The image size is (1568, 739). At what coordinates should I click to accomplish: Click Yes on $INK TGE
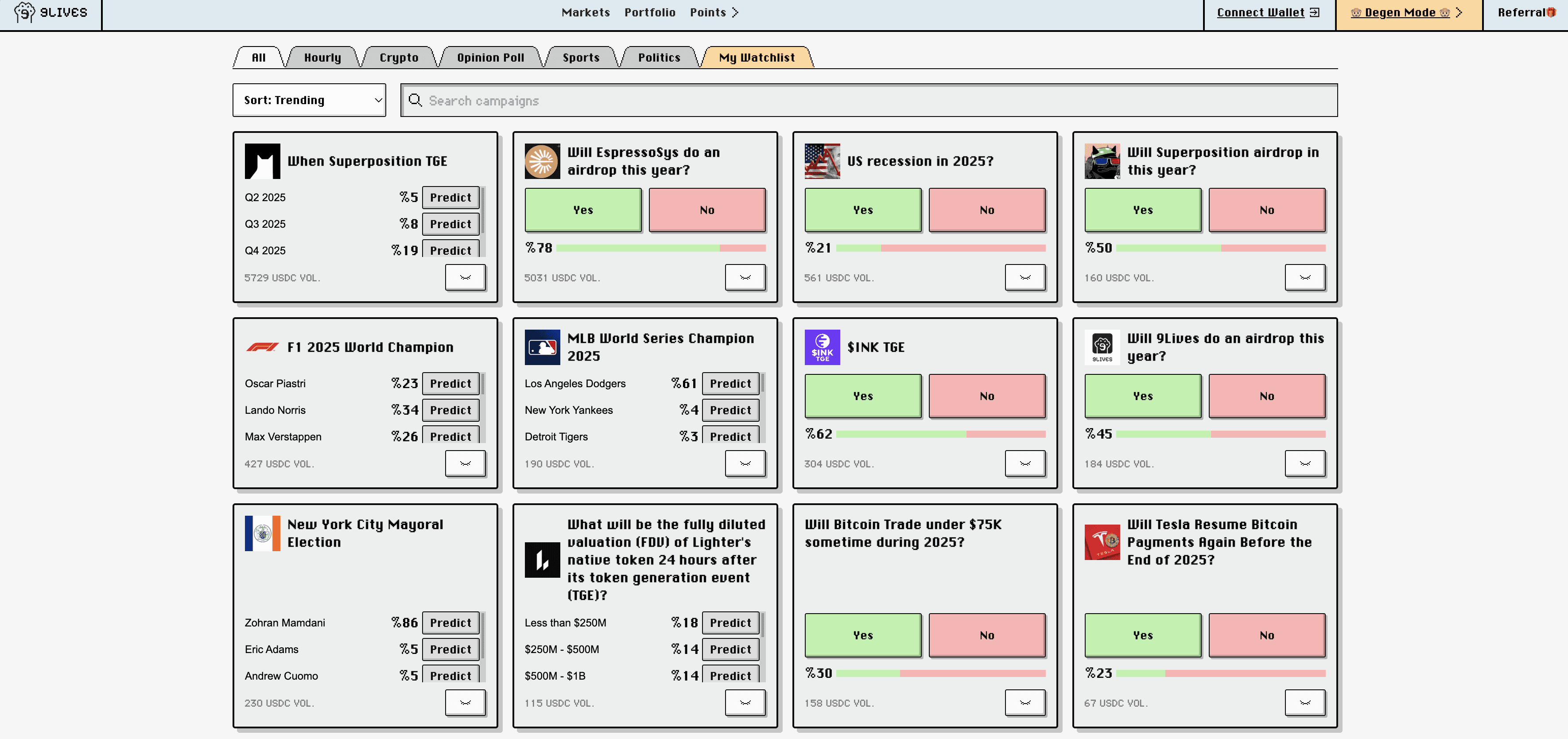(863, 396)
